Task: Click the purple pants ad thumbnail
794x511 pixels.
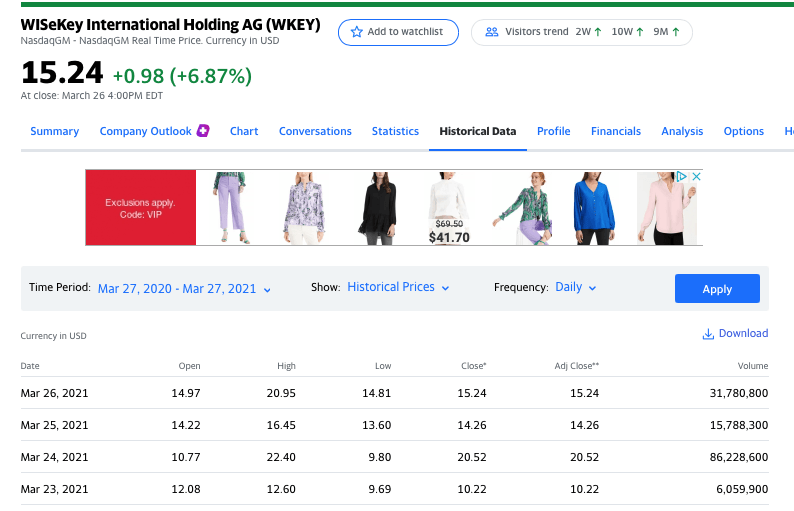Action: [x=230, y=208]
